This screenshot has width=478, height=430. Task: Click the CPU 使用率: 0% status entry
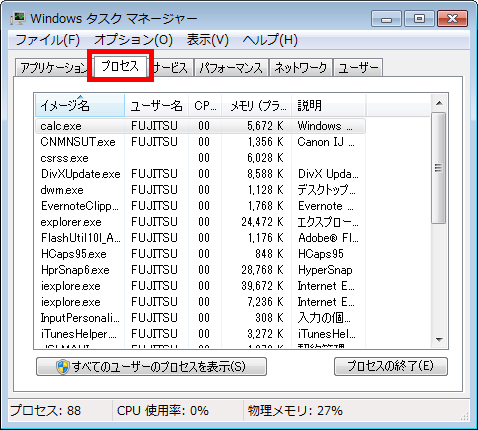tap(163, 410)
